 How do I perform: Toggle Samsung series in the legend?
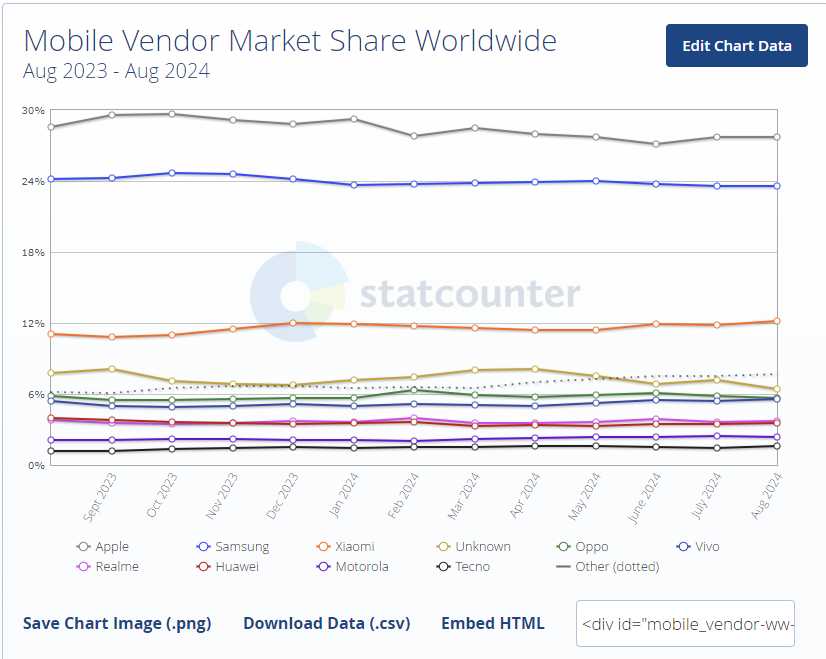[233, 547]
